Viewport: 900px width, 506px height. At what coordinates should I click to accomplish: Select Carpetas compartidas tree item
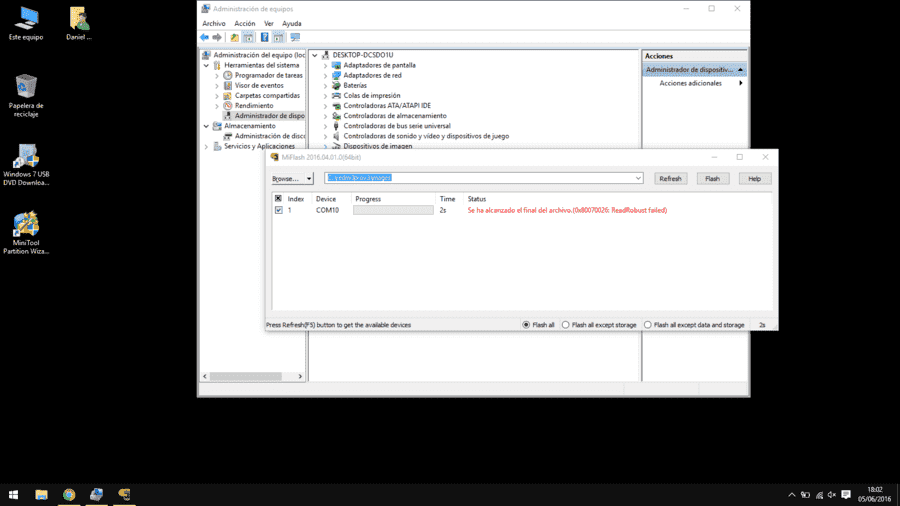267,96
